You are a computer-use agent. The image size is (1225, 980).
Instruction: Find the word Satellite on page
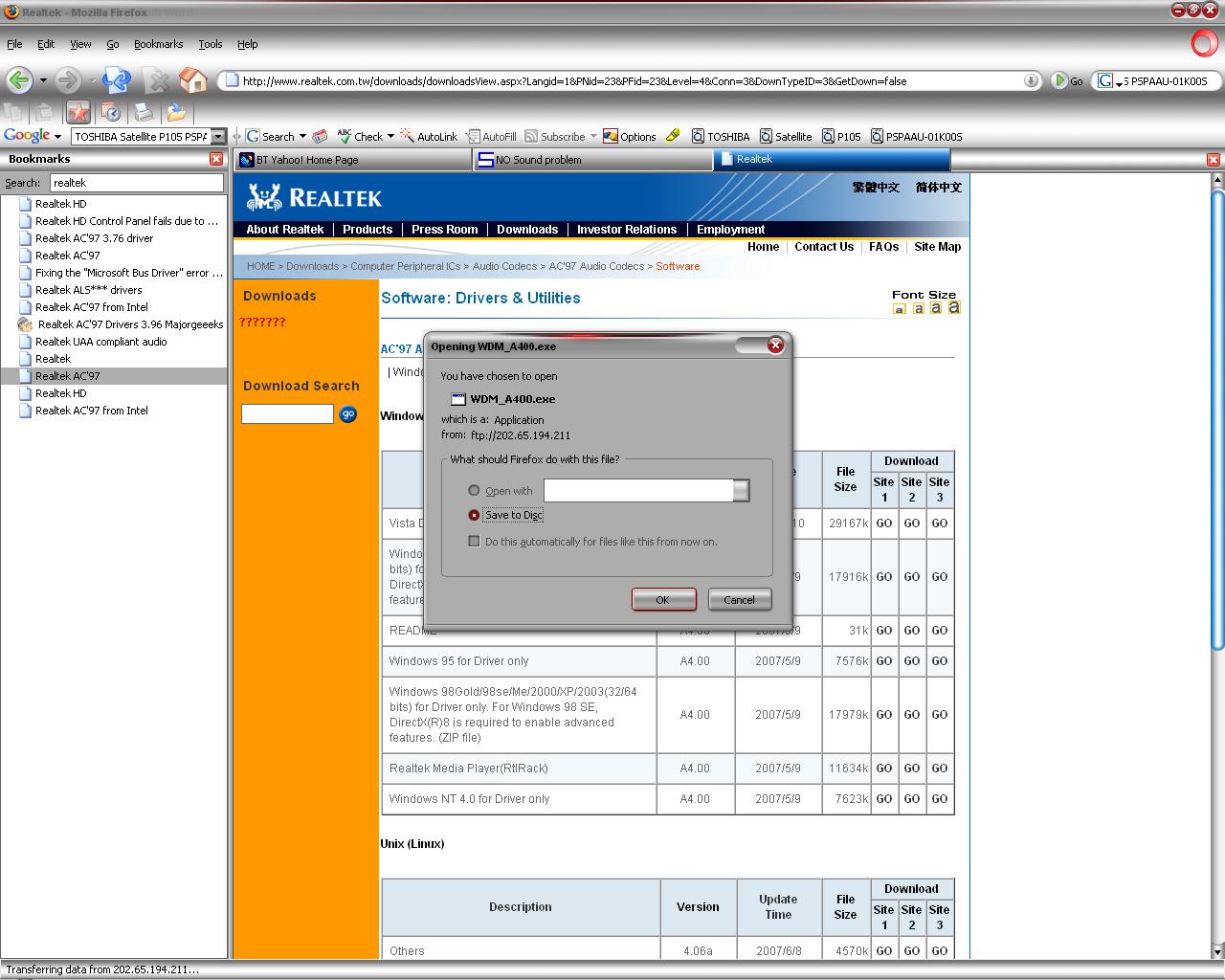coord(786,136)
